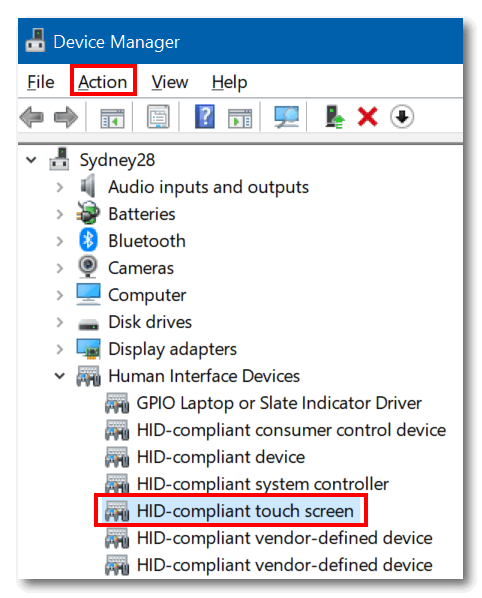The width and height of the screenshot is (482, 598).
Task: Click the blue Help question mark icon
Action: coord(205,116)
